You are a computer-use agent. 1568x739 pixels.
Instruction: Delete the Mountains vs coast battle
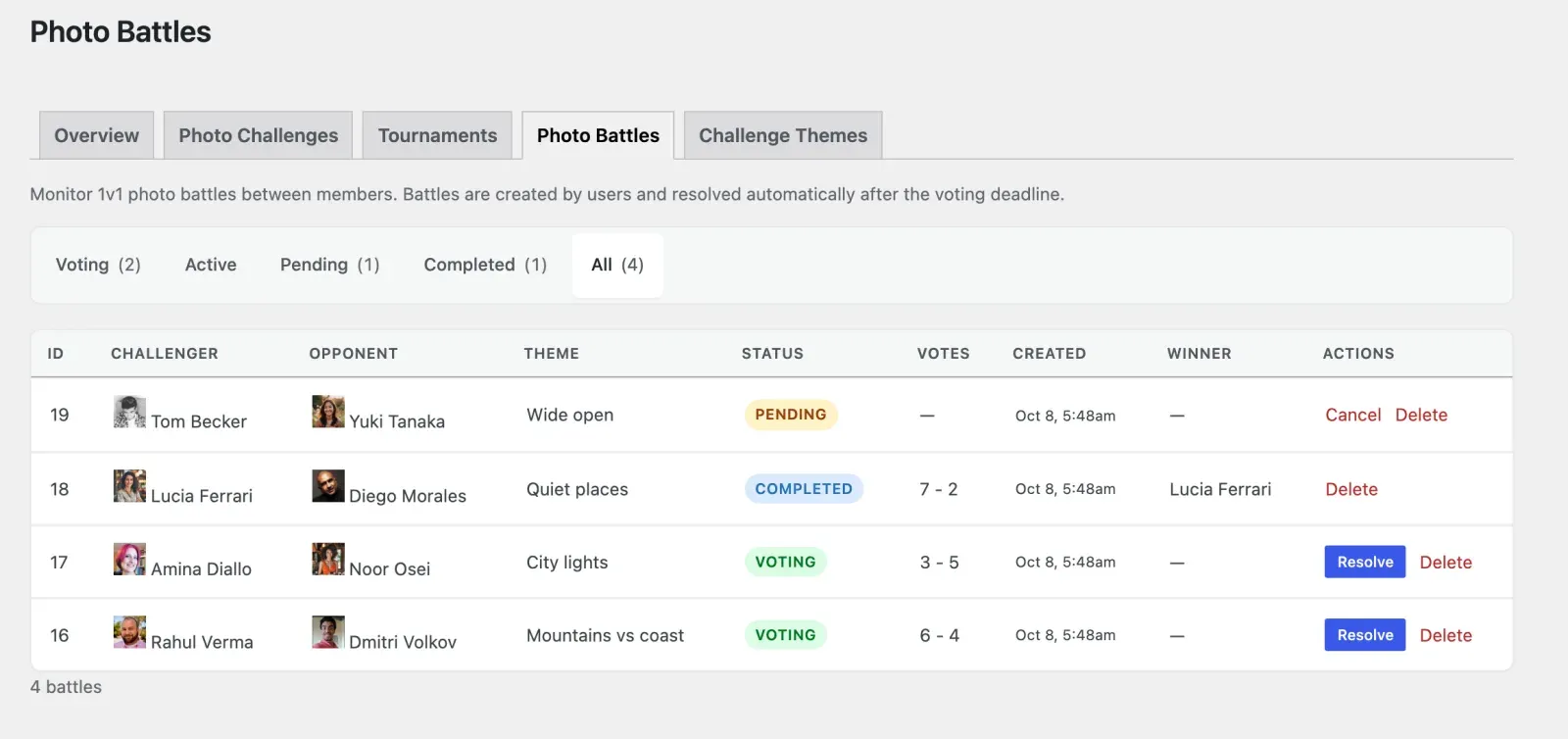point(1445,635)
